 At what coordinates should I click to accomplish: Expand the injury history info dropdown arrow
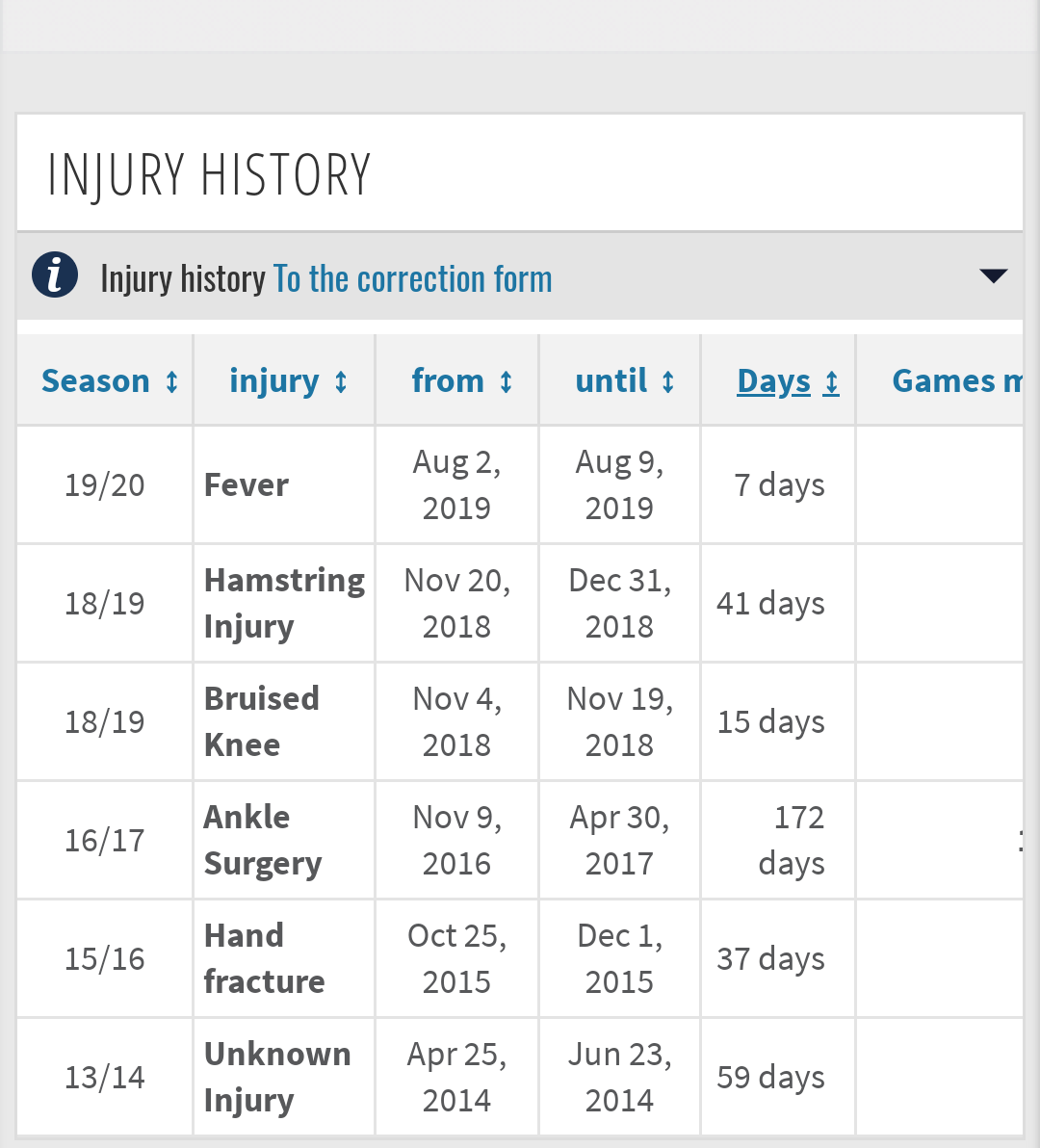pos(993,275)
